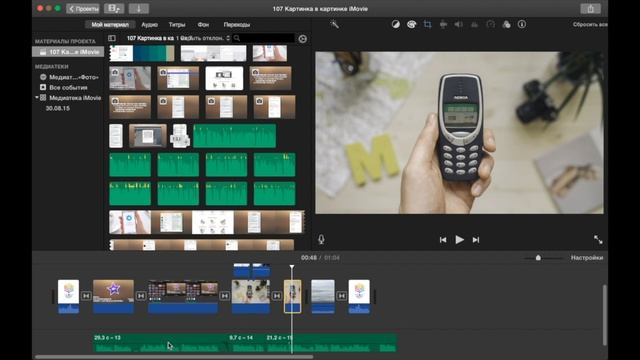Open the color correction palette tool
Screen dimensions: 640x360
pos(411,24)
